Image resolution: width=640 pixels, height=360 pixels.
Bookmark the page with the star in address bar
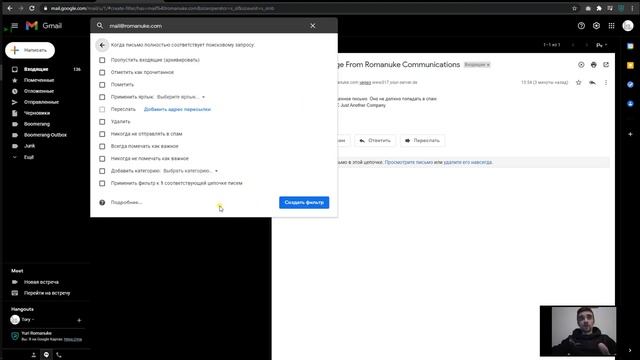pos(574,8)
